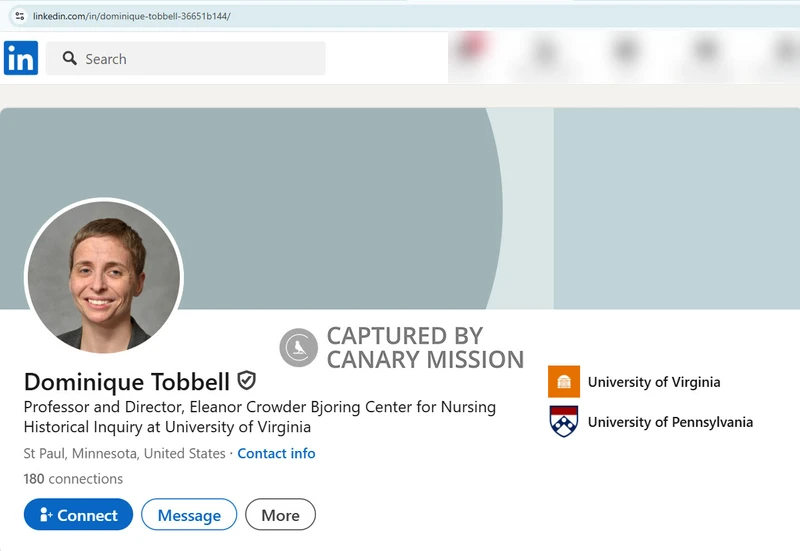The image size is (800, 551).
Task: Click the Canary Mission bird watermark icon
Action: tap(298, 348)
